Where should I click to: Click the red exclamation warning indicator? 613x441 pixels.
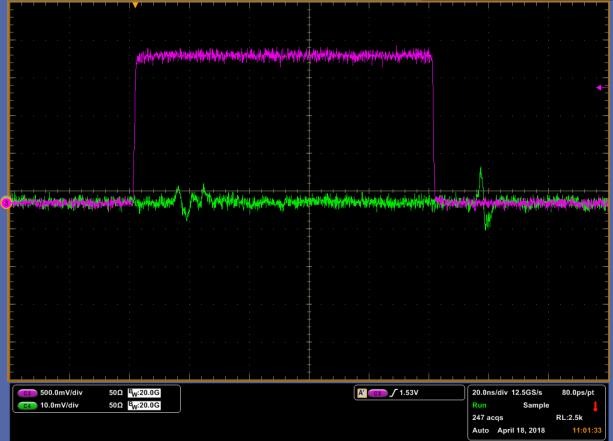point(595,406)
